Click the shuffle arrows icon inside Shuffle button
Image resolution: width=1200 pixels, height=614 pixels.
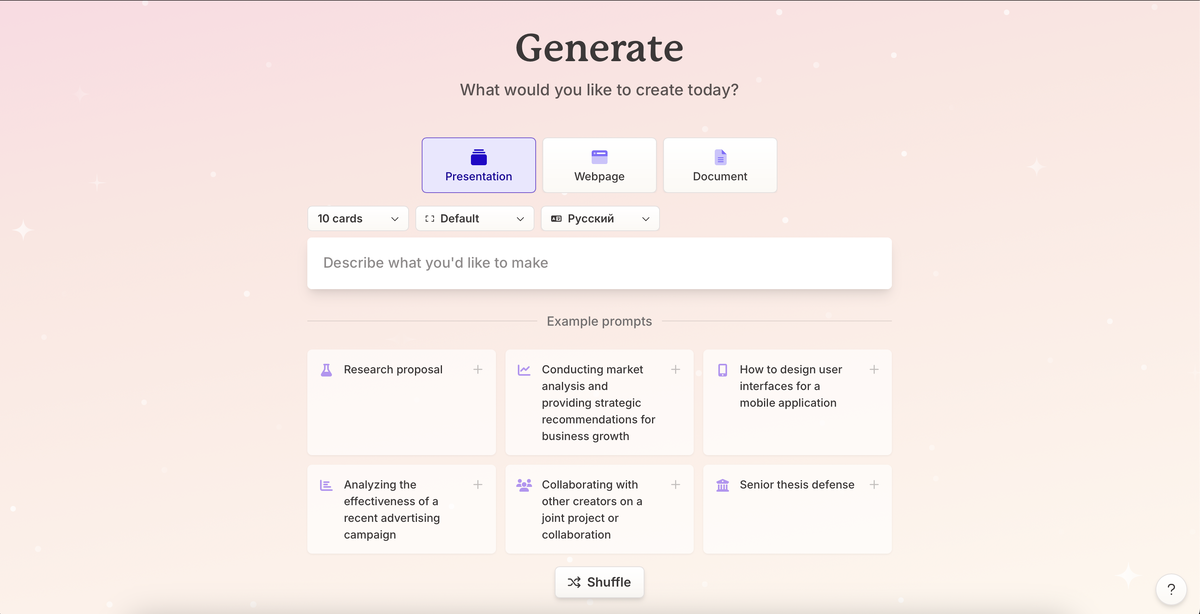575,581
